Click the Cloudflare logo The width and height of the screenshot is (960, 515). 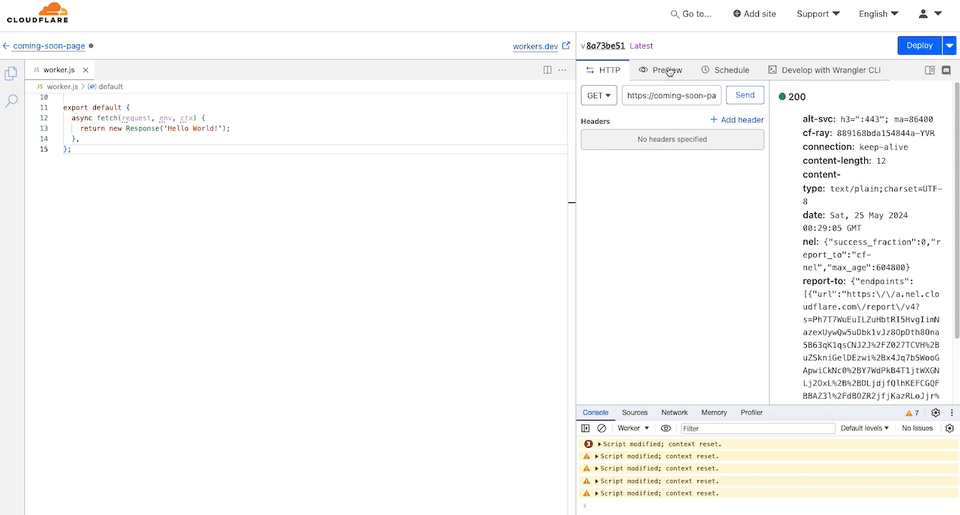click(x=38, y=13)
